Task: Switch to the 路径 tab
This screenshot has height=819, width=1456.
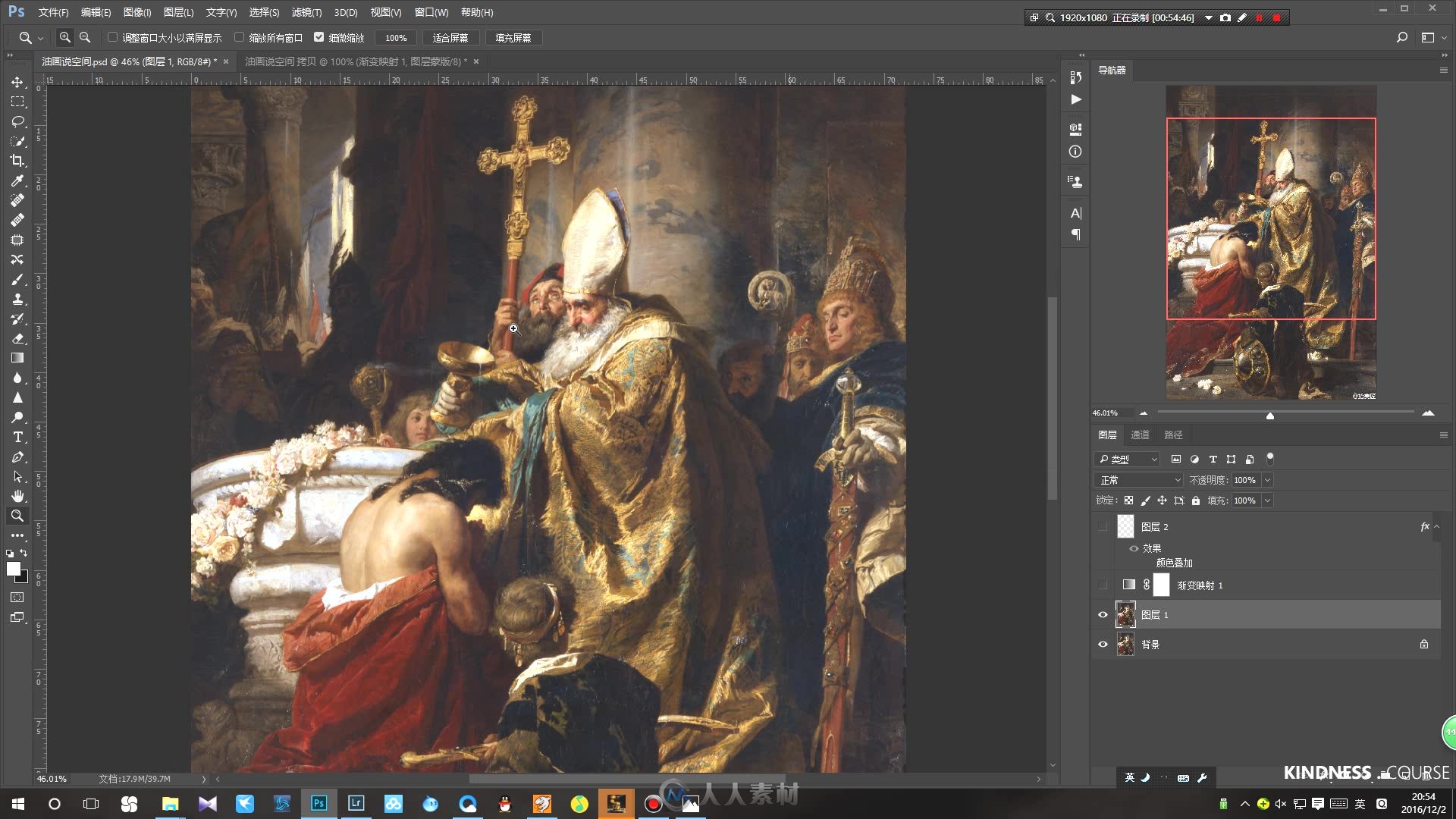Action: pyautogui.click(x=1173, y=435)
